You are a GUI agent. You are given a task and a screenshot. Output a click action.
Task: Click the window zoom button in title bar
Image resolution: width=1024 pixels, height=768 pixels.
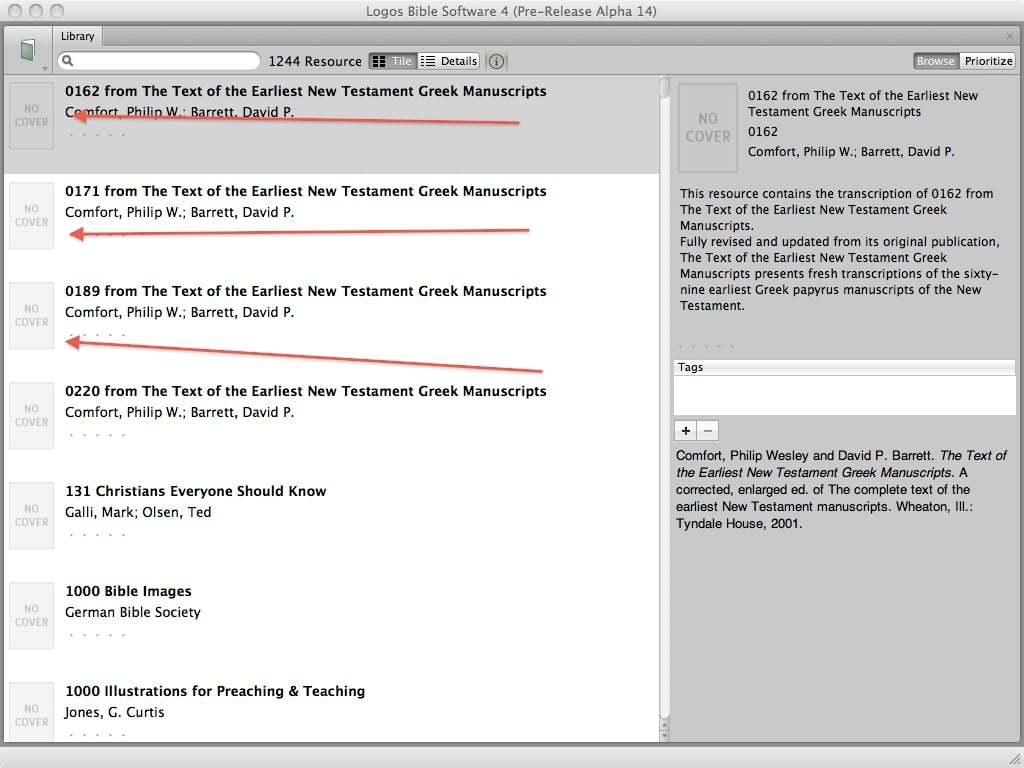click(x=57, y=10)
